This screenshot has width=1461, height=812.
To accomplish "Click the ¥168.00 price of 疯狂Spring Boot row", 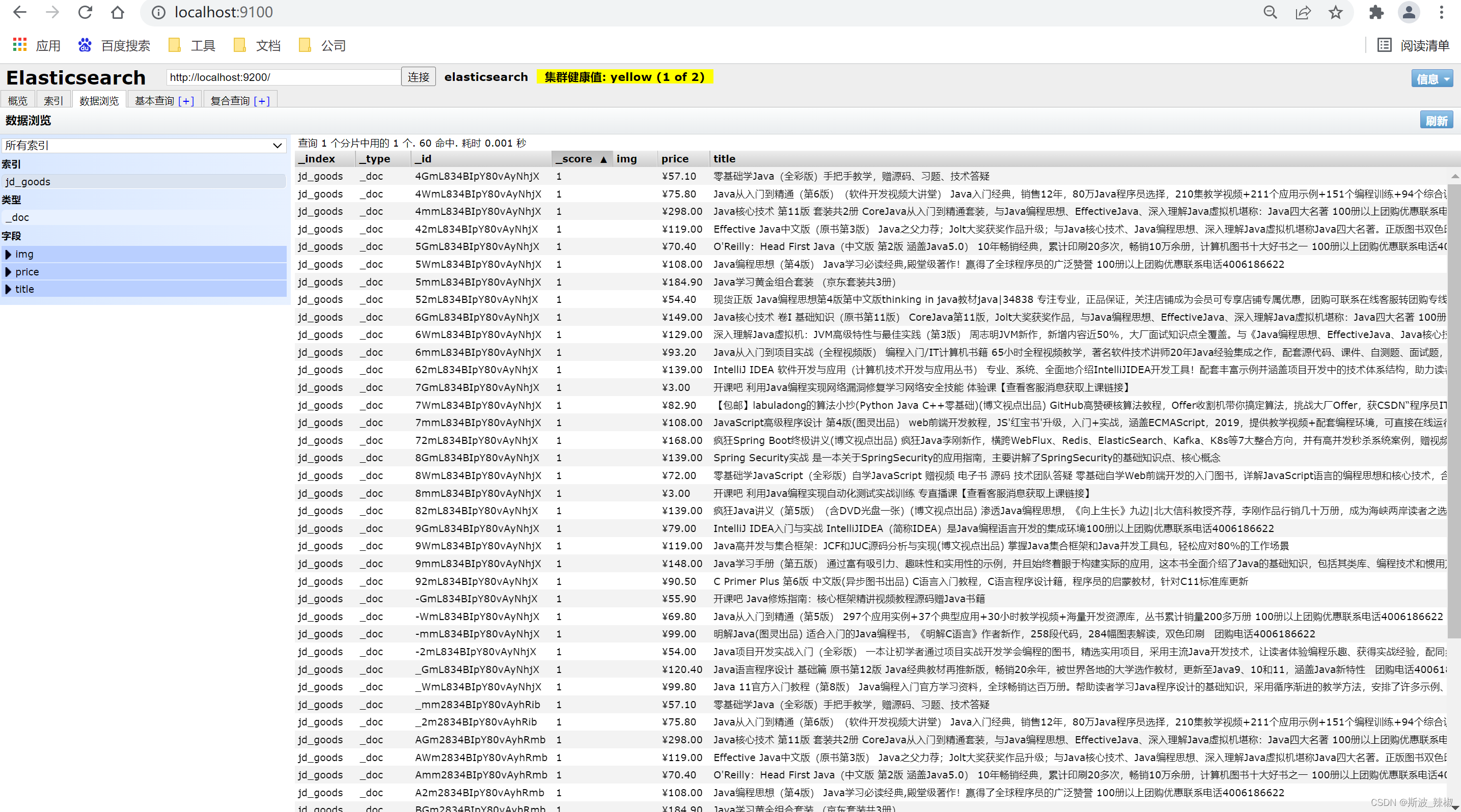I will point(682,440).
